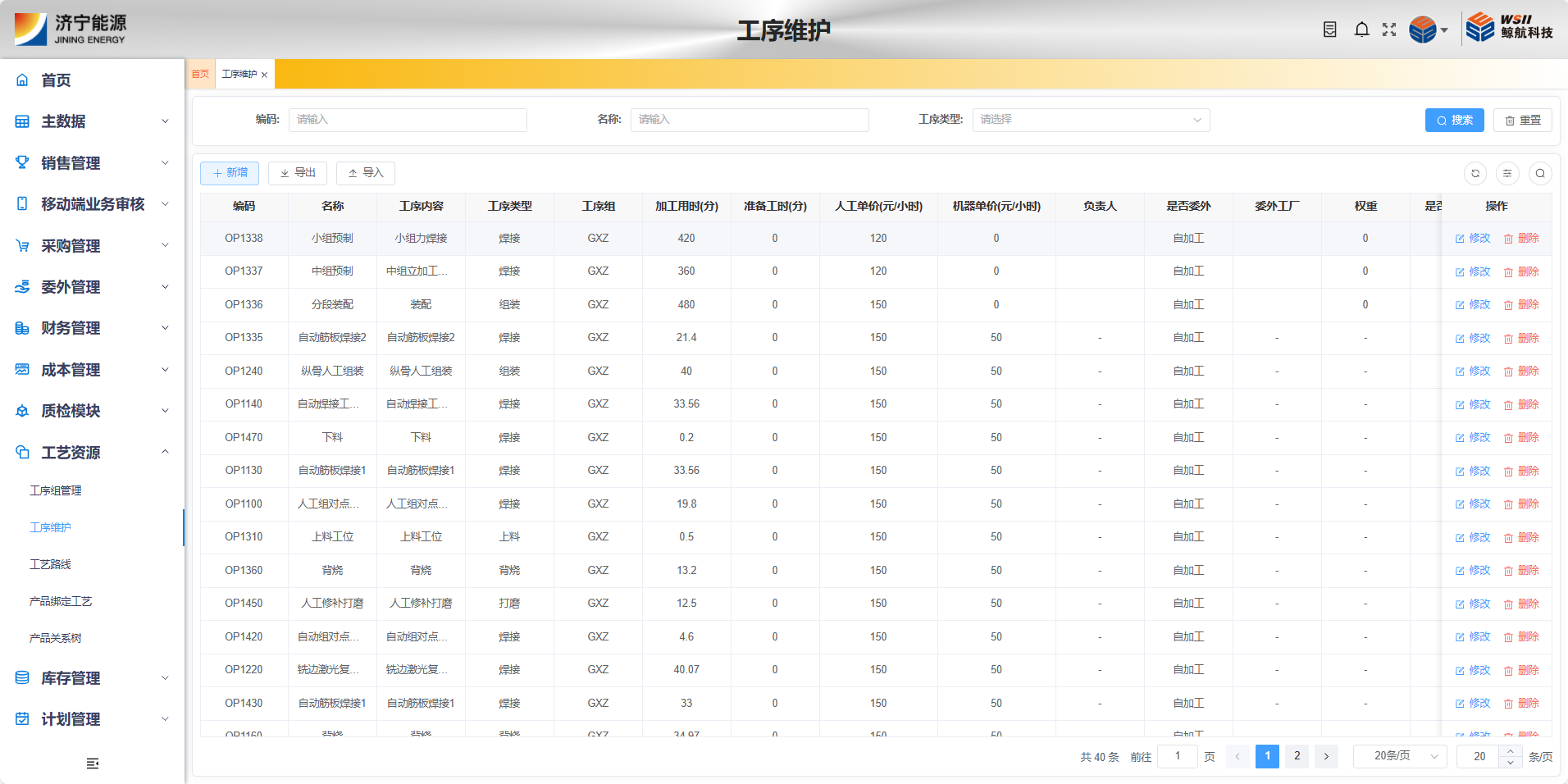Collapse the 工艺资源 menu chevron
Viewport: 1568px width, 784px height.
(165, 452)
